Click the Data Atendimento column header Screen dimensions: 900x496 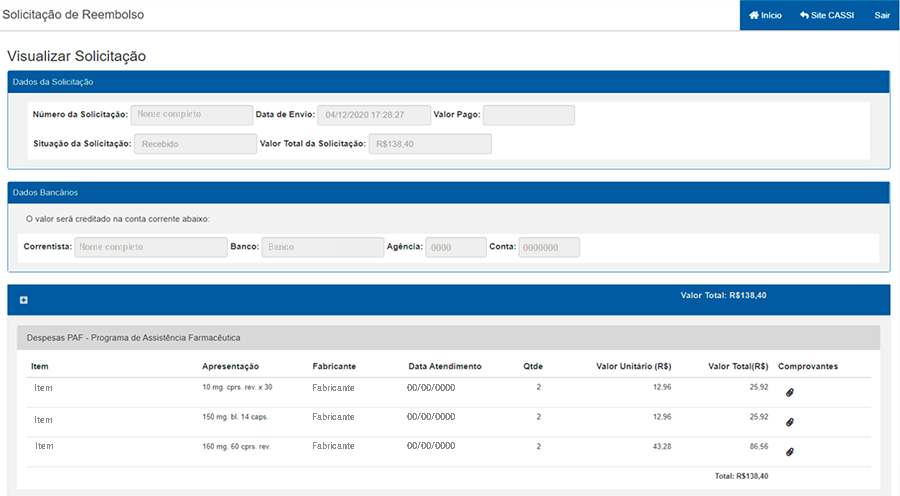(445, 366)
